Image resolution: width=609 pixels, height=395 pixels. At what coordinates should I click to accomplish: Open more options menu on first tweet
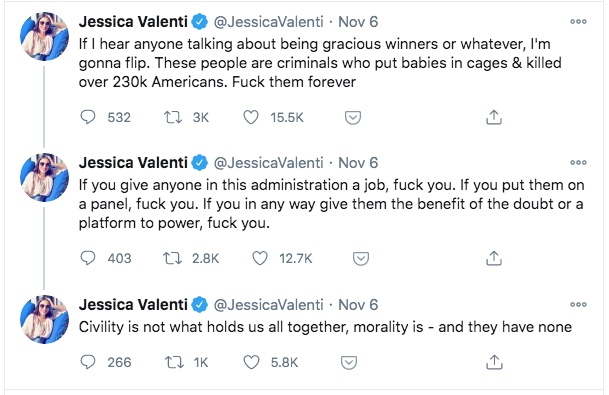point(578,22)
